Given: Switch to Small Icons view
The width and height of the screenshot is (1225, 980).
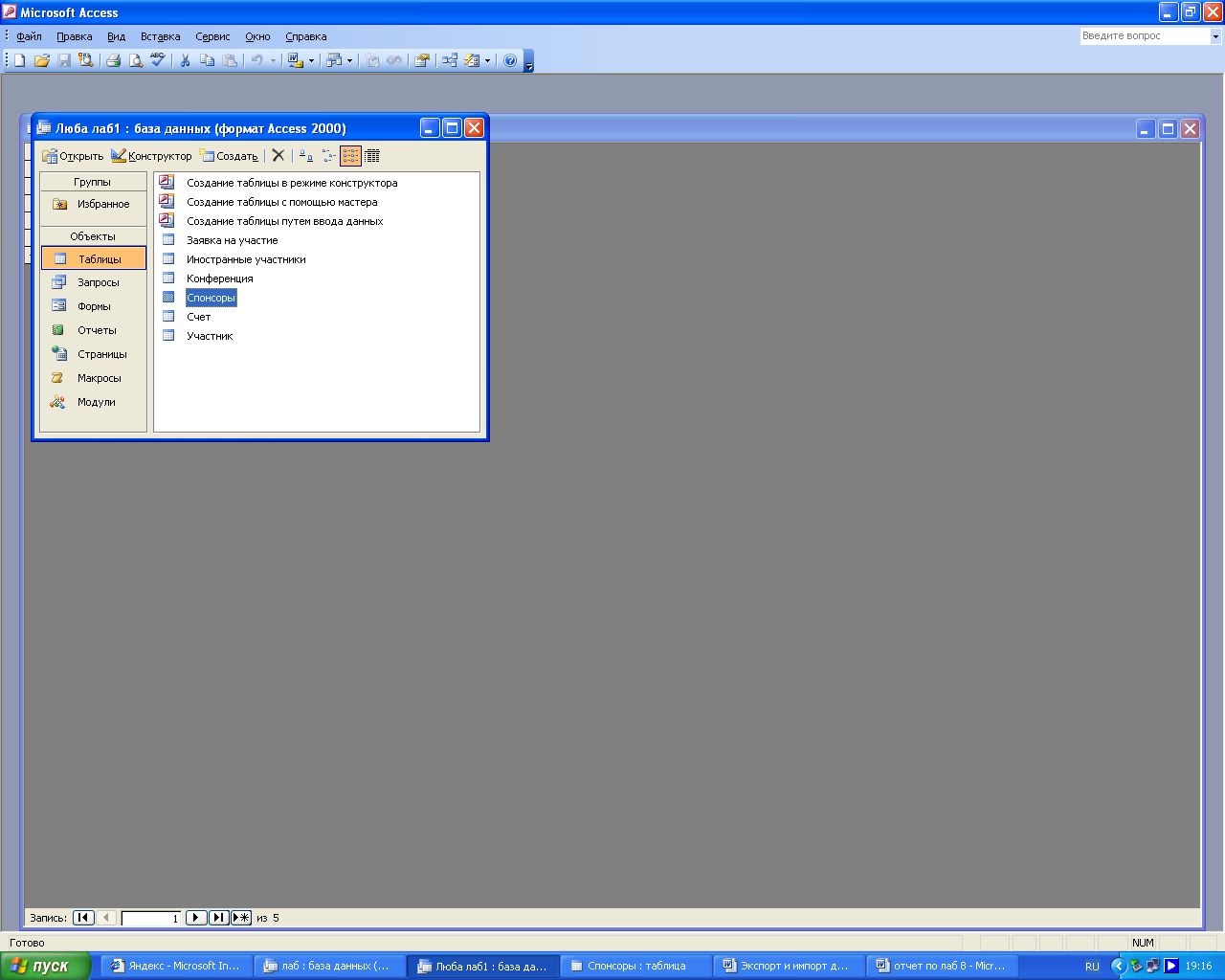Looking at the screenshot, I should point(328,155).
